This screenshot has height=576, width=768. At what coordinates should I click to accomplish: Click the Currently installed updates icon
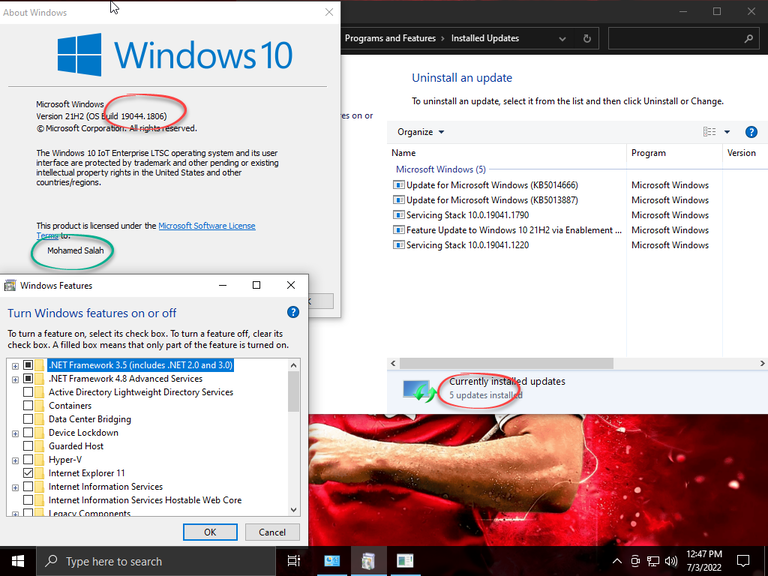420,390
